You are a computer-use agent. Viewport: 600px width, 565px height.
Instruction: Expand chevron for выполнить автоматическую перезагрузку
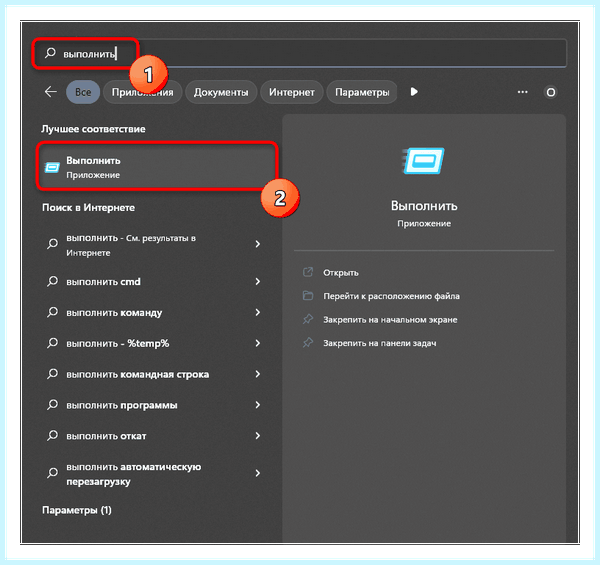(258, 473)
